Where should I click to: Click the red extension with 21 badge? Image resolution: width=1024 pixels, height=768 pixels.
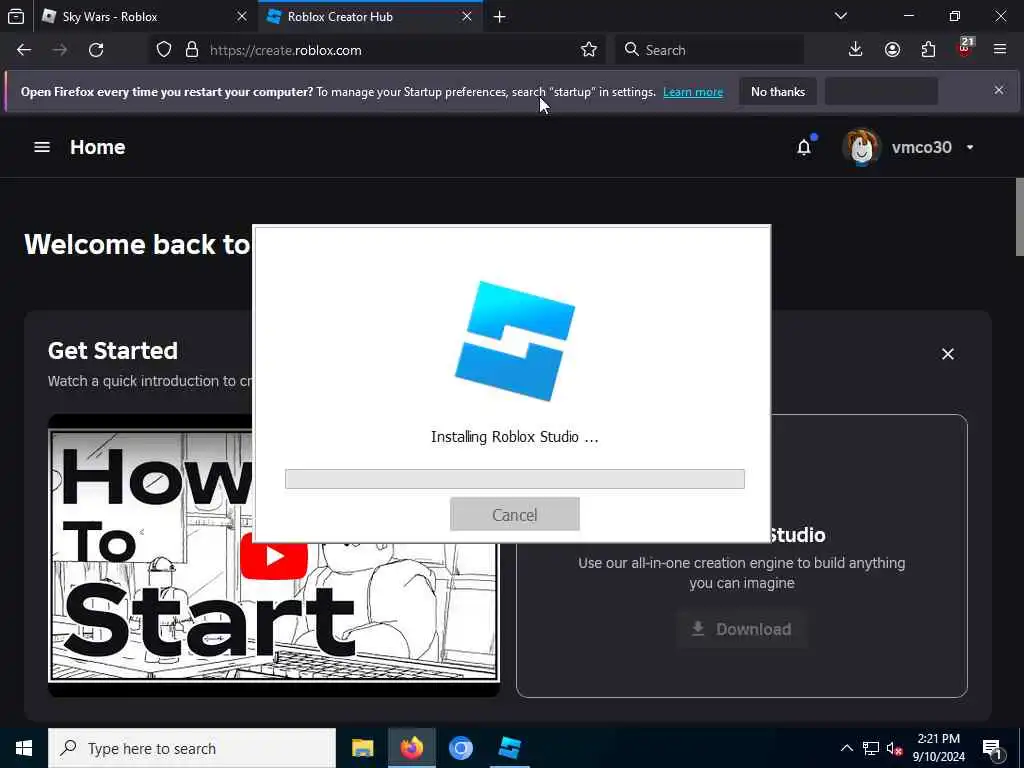(x=965, y=48)
